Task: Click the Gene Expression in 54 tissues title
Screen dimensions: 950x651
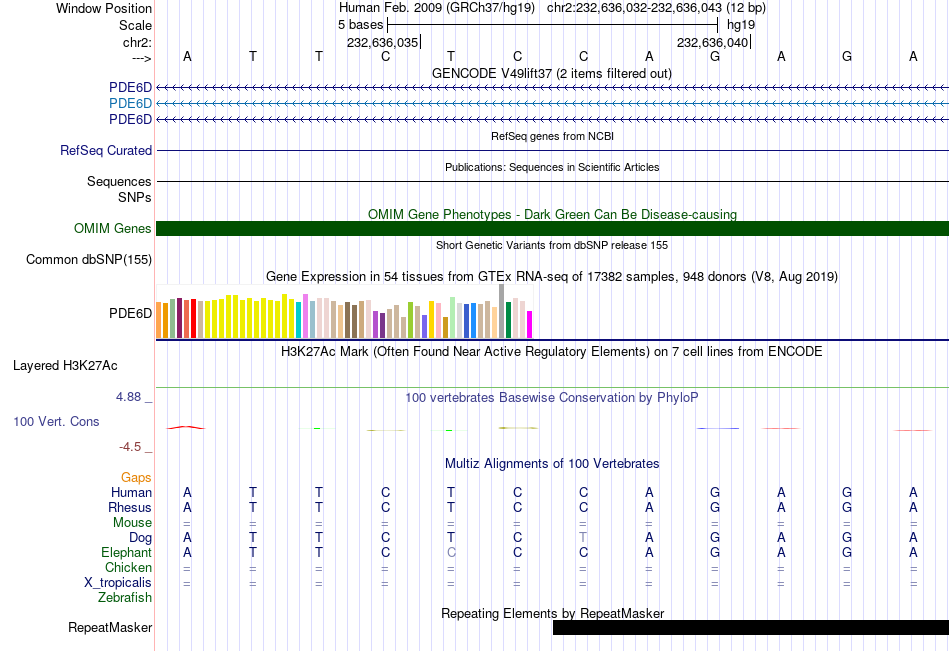Action: (552, 276)
